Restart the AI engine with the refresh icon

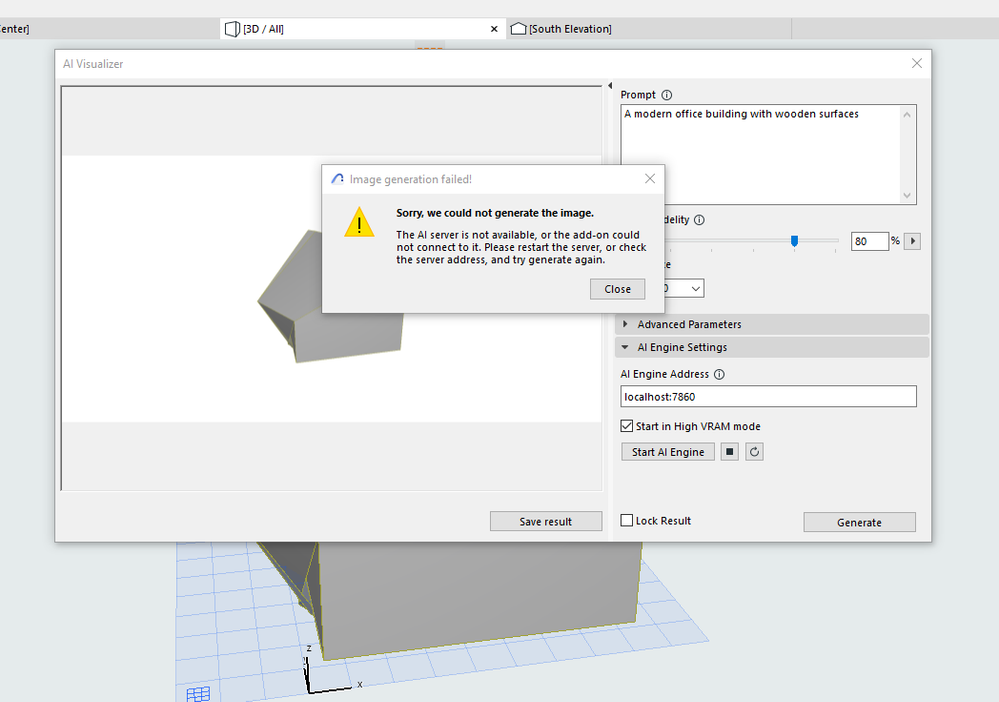(x=754, y=452)
